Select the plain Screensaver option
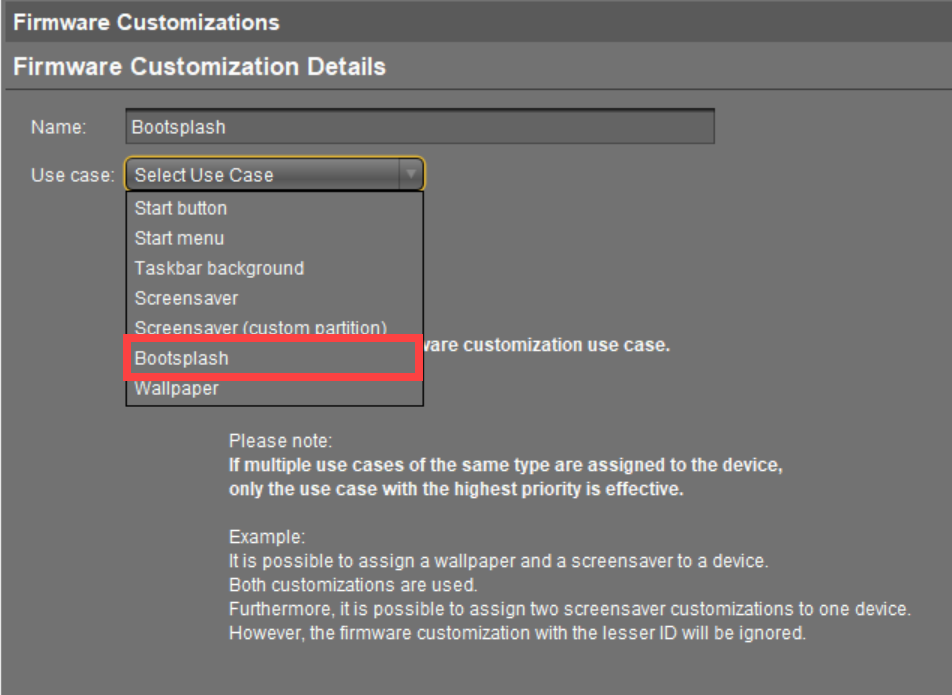Viewport: 952px width, 695px height. [187, 298]
